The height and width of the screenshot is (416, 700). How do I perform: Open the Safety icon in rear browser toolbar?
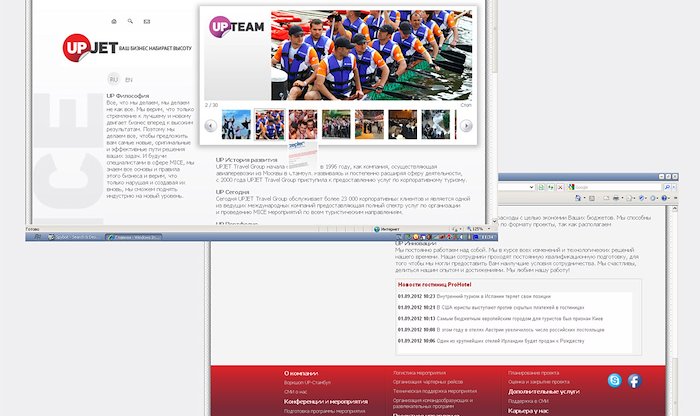(642, 198)
